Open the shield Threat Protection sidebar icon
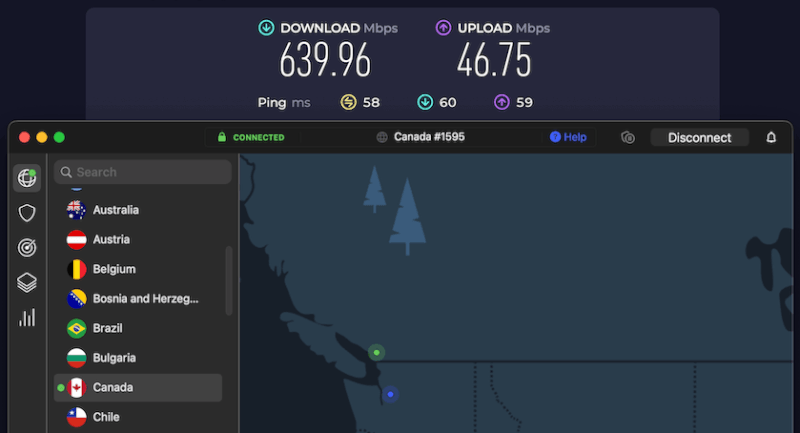The height and width of the screenshot is (433, 800). pos(27,213)
